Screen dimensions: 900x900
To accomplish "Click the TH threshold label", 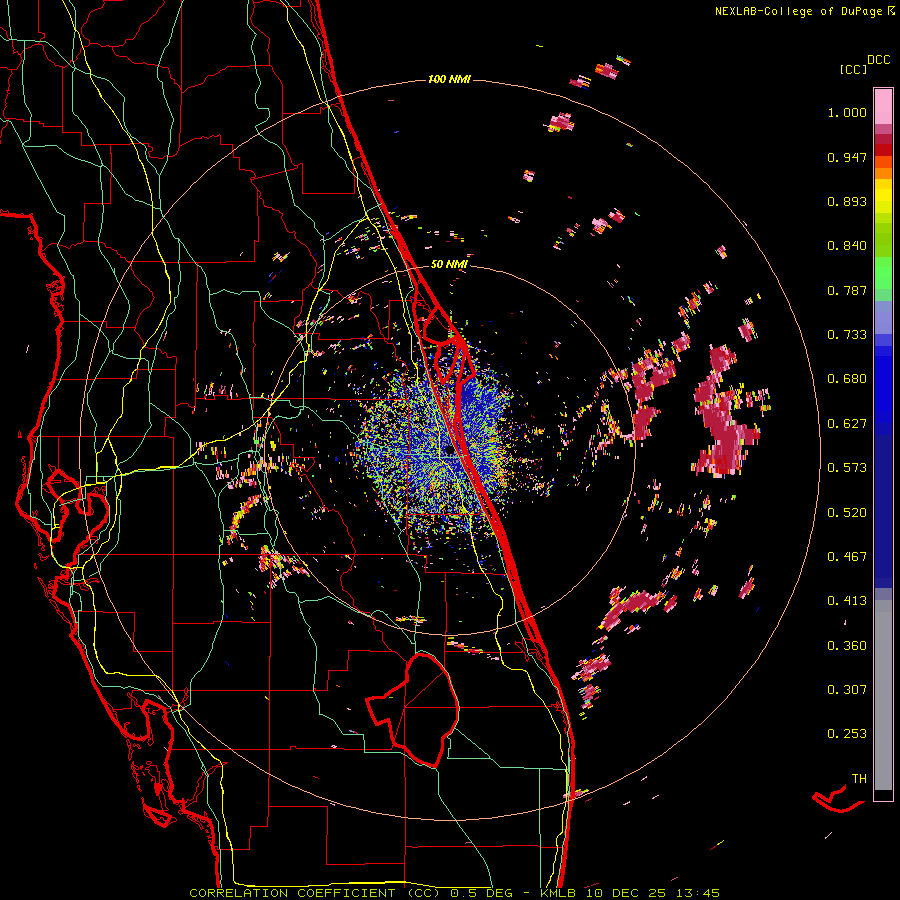I will tap(859, 779).
